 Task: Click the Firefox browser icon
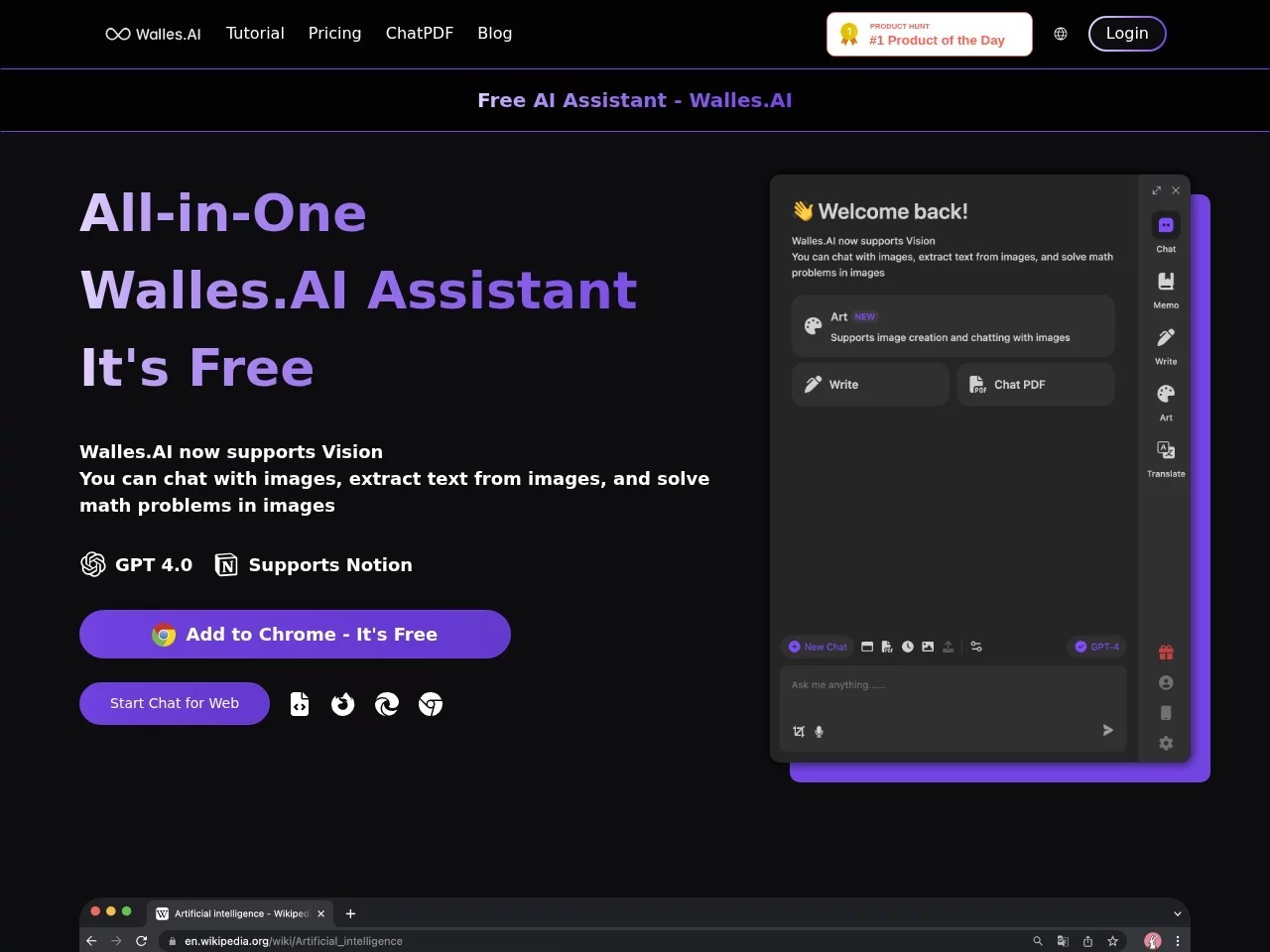(343, 704)
